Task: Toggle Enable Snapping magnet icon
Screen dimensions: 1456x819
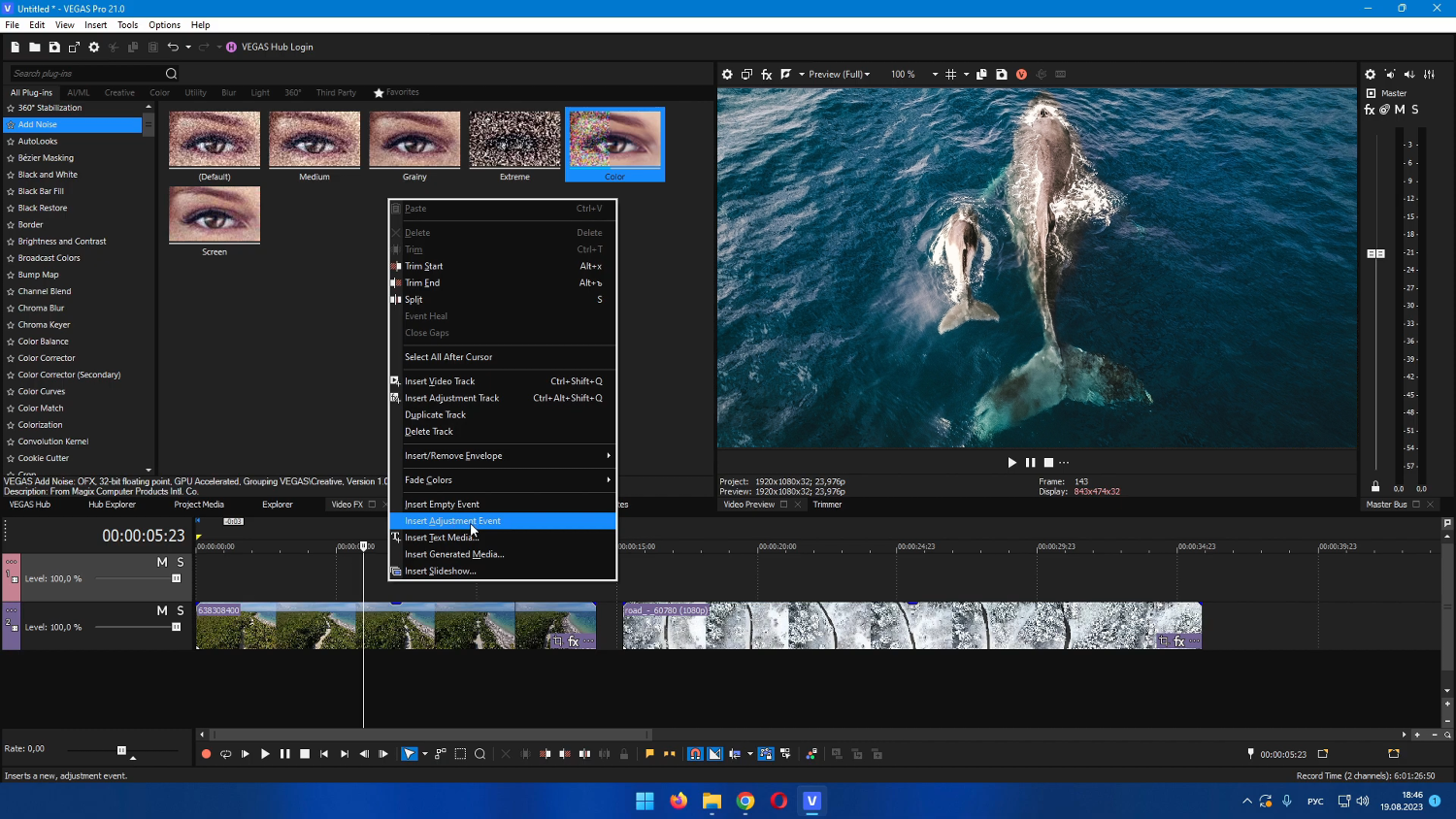Action: [x=695, y=754]
